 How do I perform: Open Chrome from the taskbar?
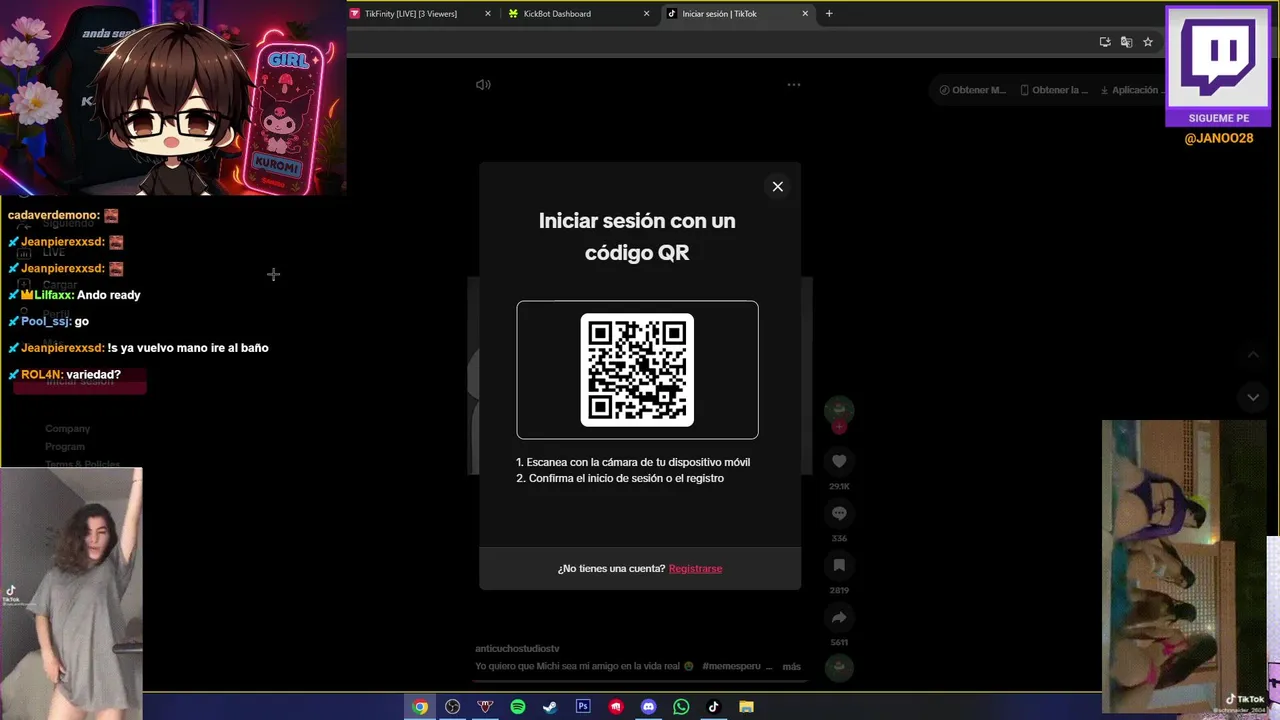click(420, 707)
